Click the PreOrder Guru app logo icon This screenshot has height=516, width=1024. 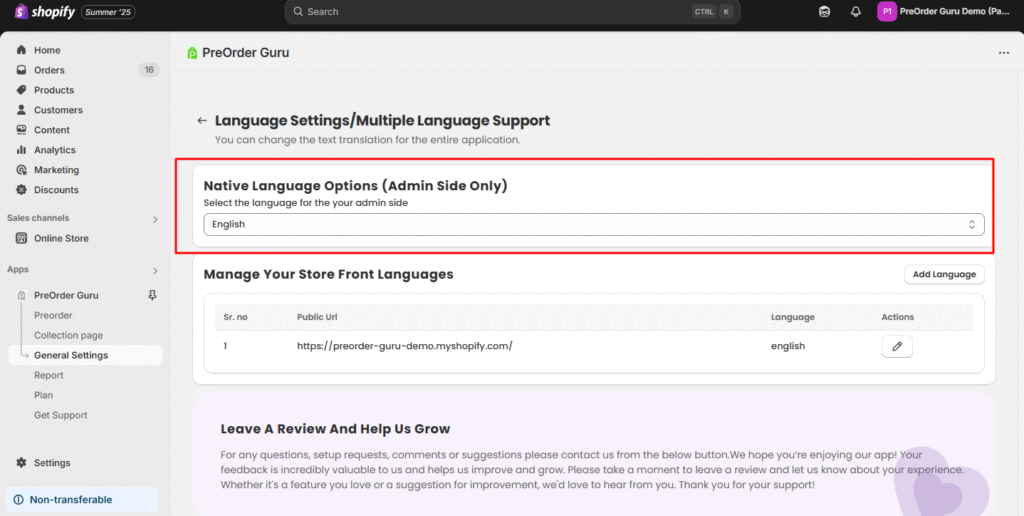(x=193, y=53)
